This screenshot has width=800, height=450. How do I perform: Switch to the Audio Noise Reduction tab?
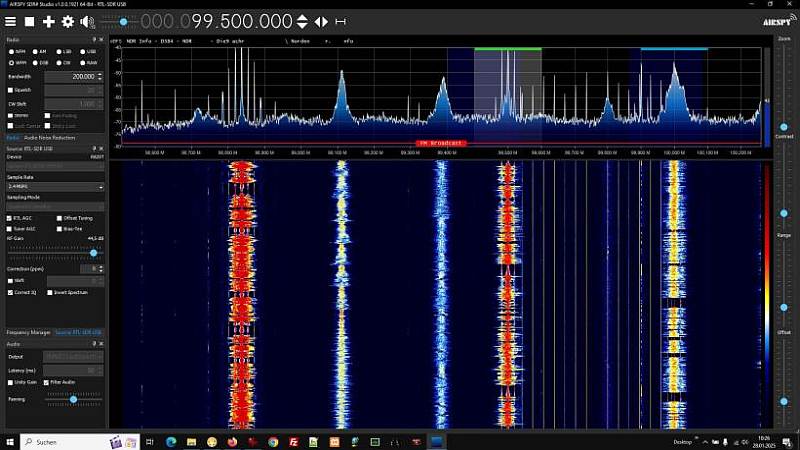pyautogui.click(x=49, y=138)
